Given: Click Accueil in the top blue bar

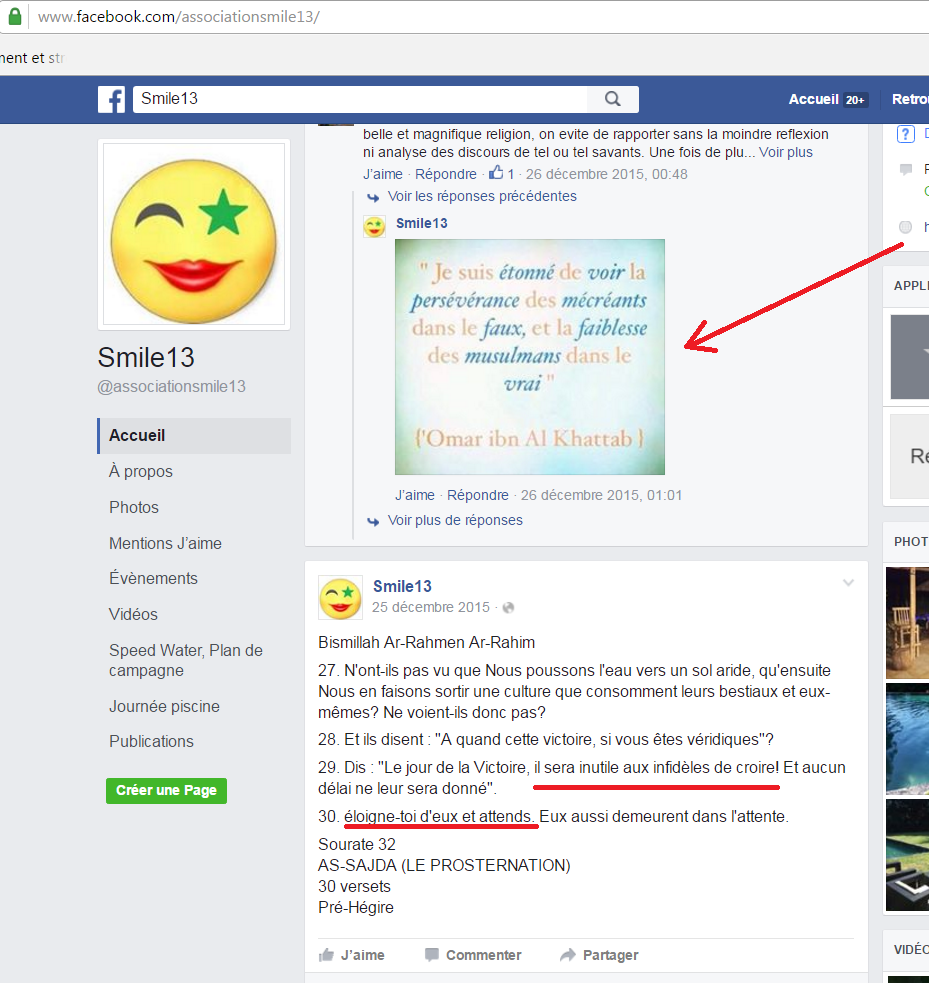Looking at the screenshot, I should point(813,99).
